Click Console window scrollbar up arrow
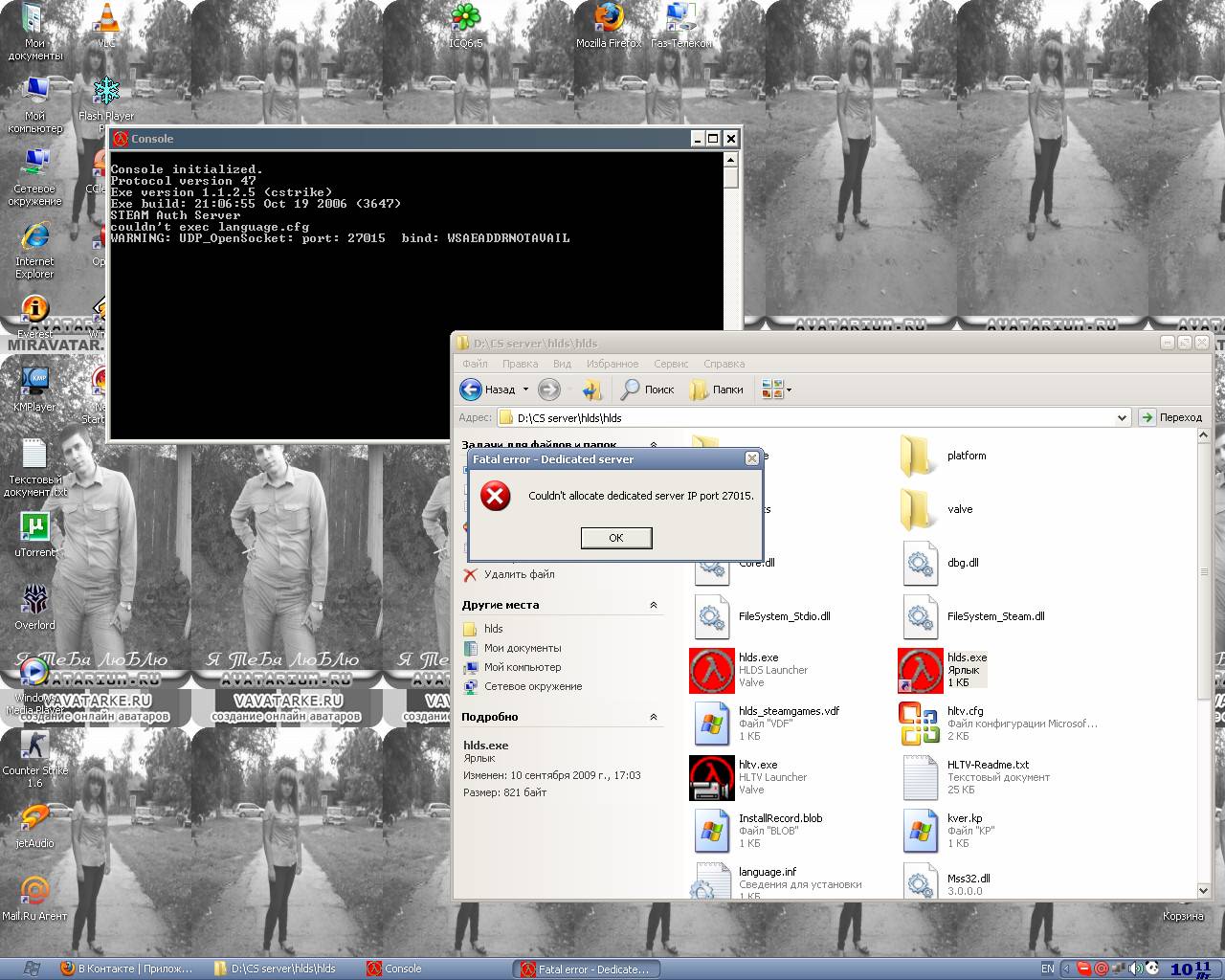This screenshot has width=1225, height=980. (x=731, y=159)
